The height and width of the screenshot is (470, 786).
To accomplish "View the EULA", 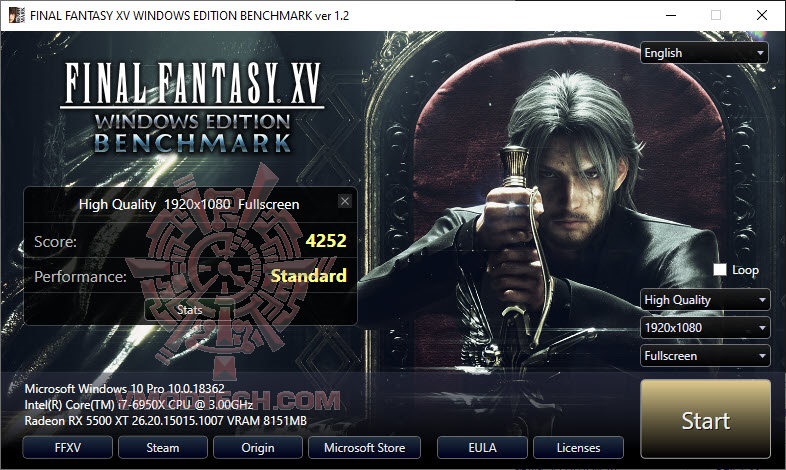I will [482, 447].
